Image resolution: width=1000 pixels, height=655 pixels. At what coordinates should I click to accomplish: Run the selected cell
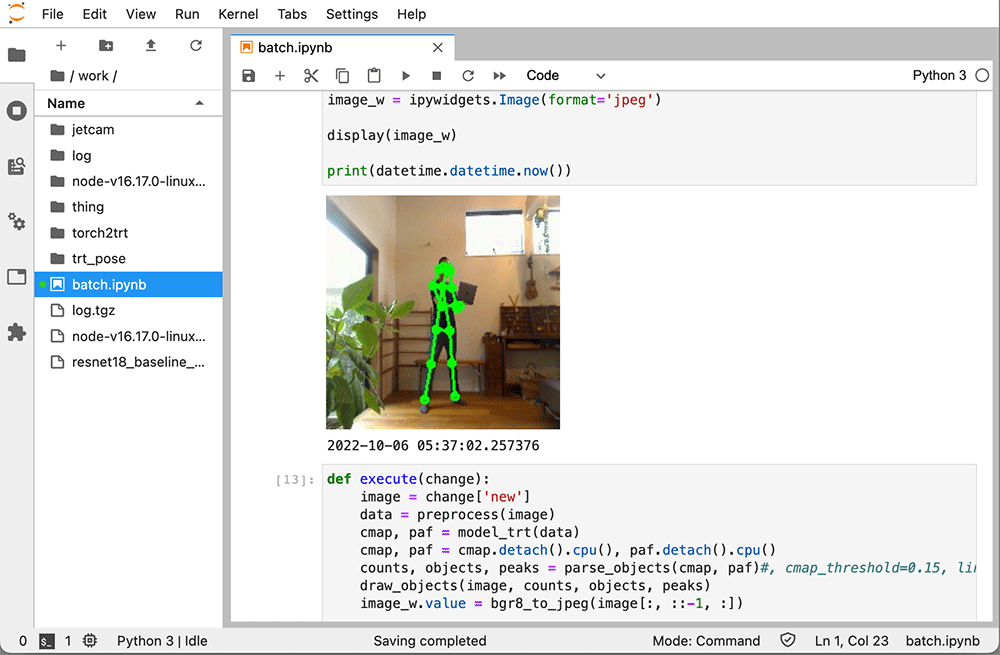[406, 76]
